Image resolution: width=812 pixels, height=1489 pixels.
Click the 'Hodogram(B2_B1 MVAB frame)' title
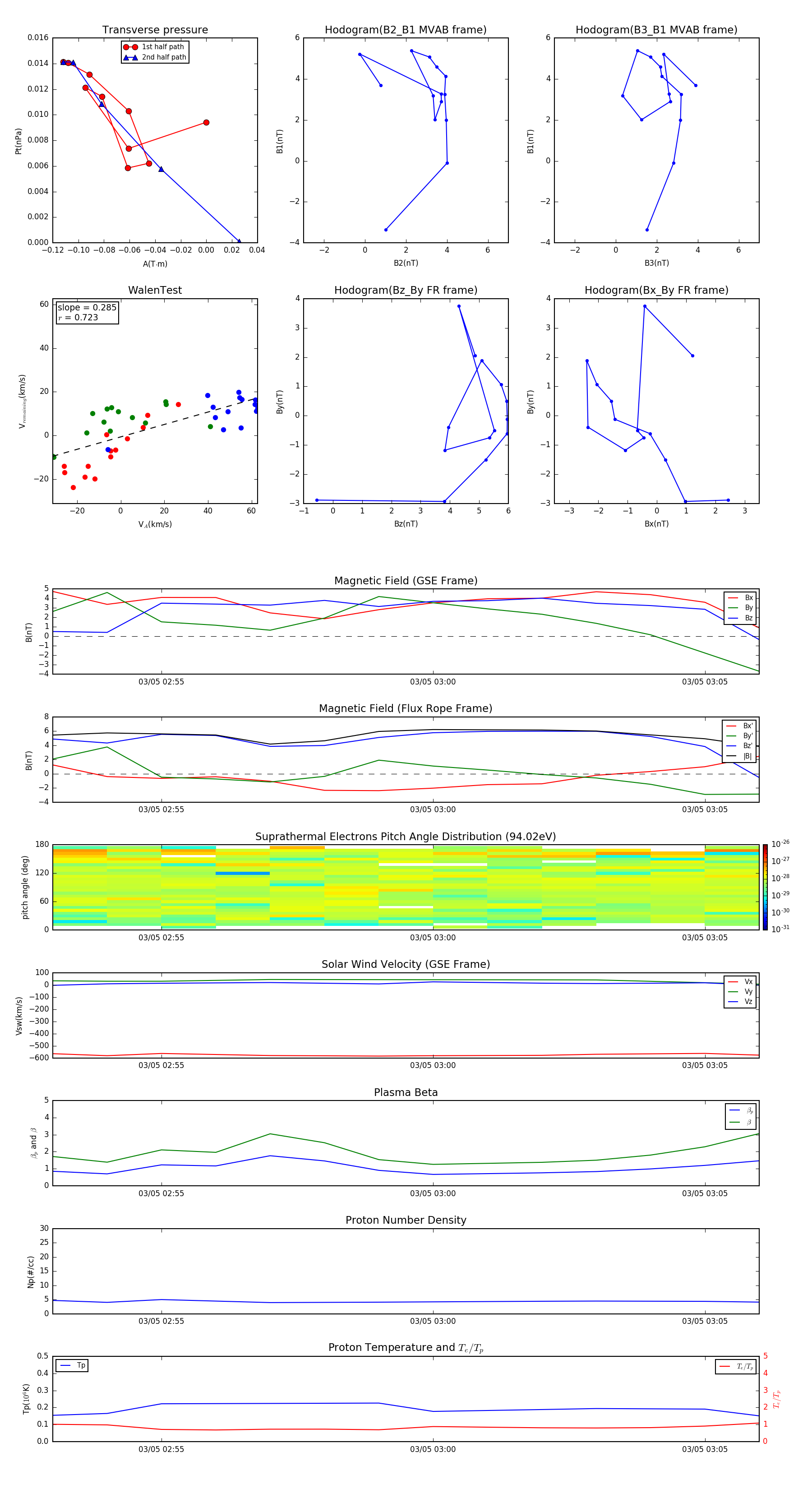(406, 30)
